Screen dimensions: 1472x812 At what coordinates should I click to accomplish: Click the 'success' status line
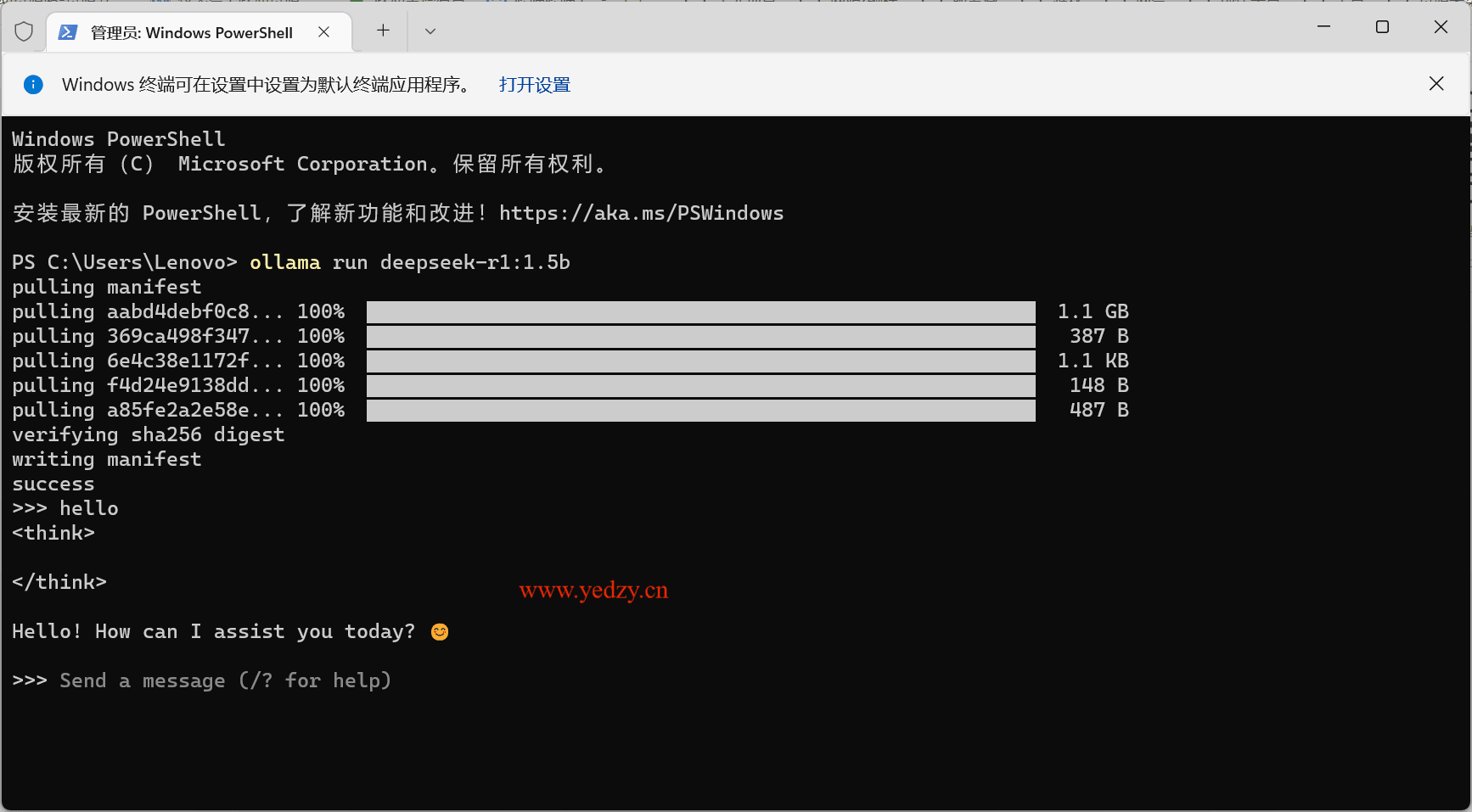pos(53,484)
